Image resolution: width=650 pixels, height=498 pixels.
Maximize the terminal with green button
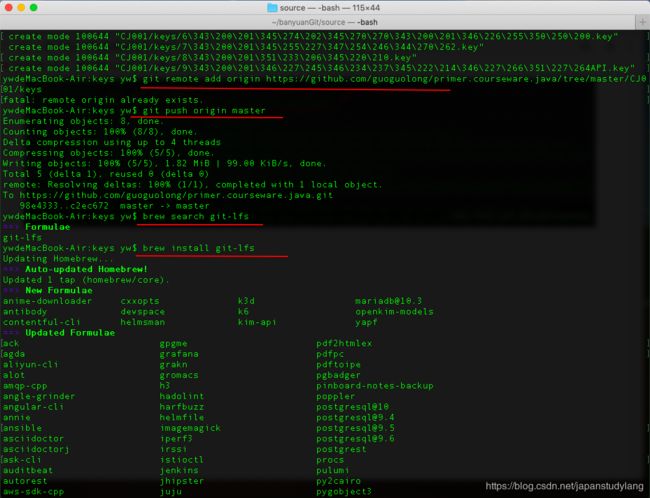pos(34,7)
